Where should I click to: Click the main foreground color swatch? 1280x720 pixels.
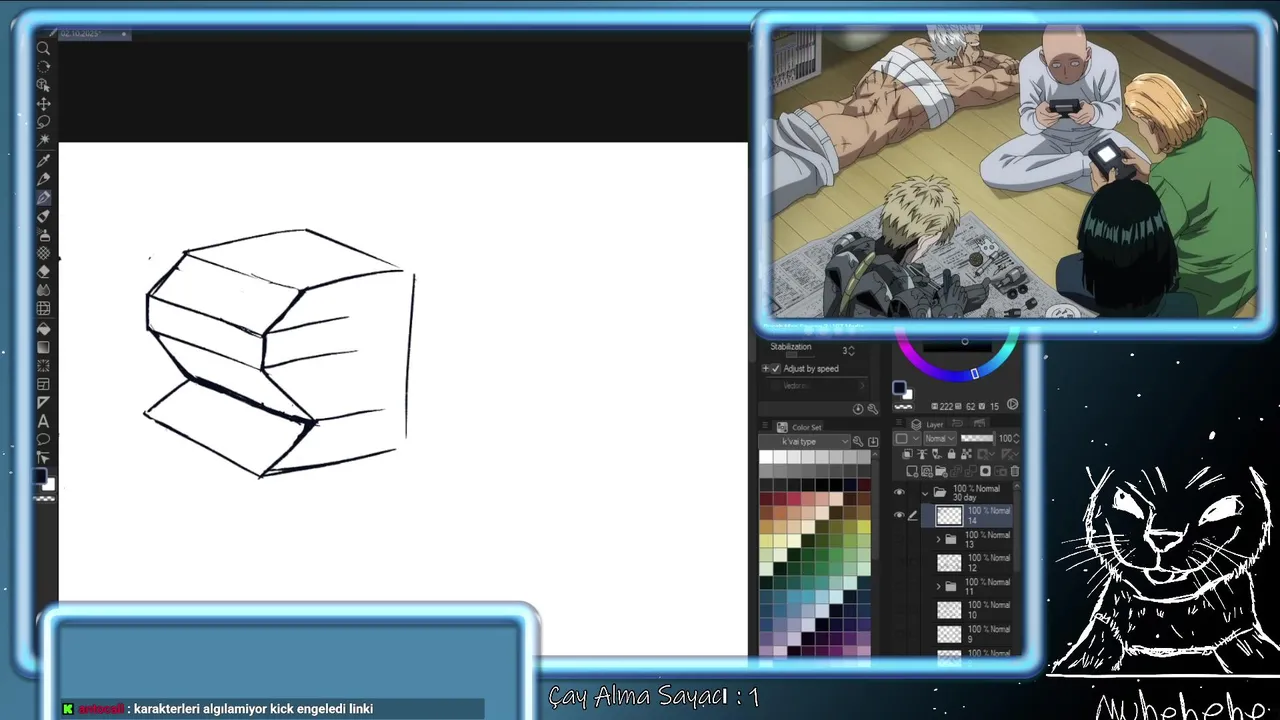(x=898, y=387)
